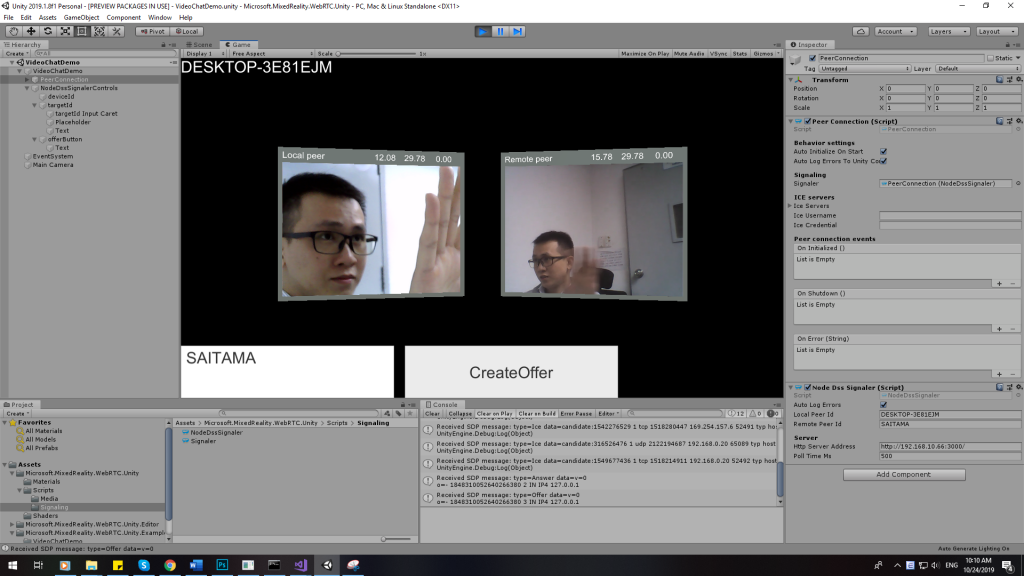1024x576 pixels.
Task: Collapse the NodeDssSignalerControls object
Action: coord(27,88)
